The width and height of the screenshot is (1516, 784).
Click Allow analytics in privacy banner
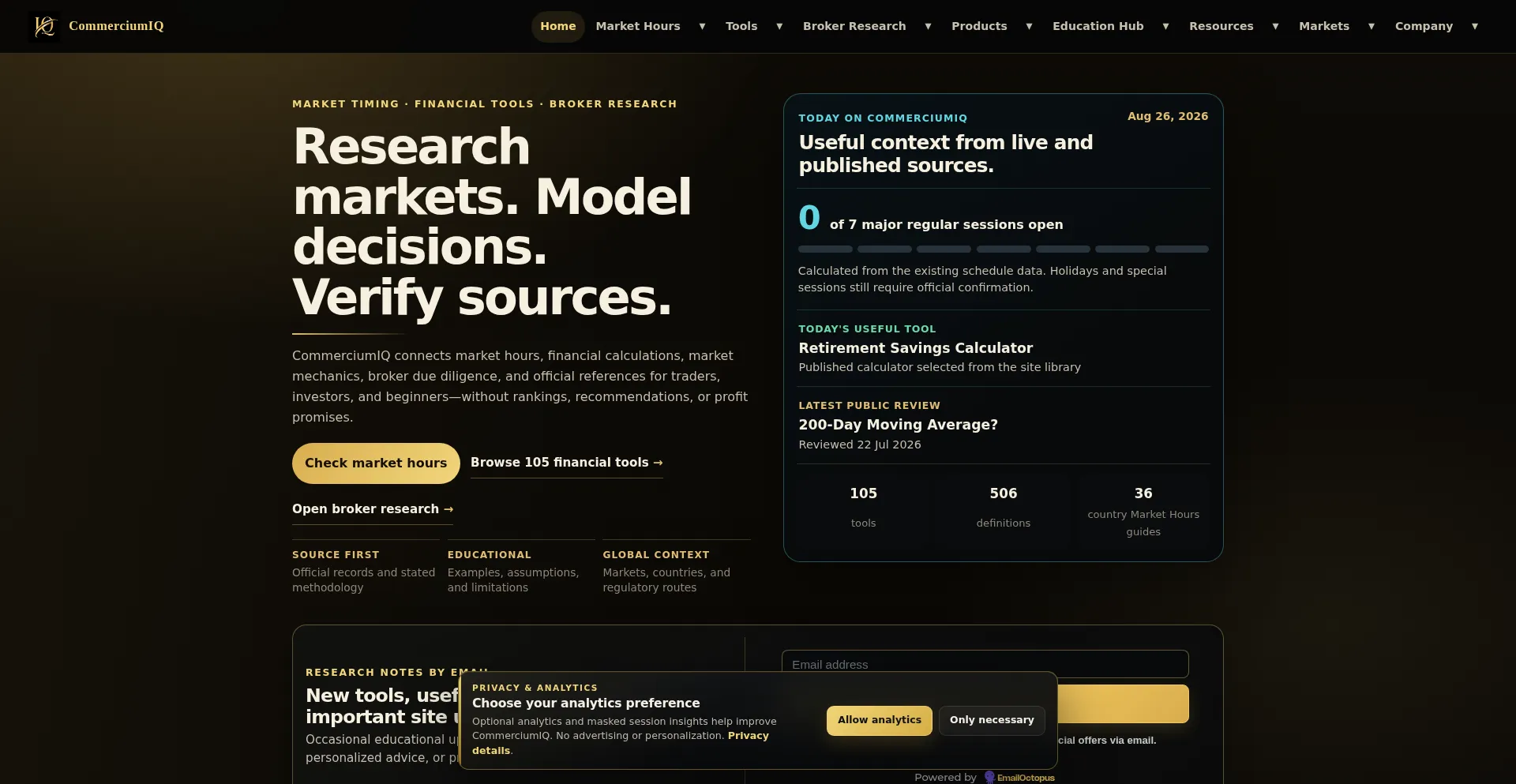click(879, 720)
